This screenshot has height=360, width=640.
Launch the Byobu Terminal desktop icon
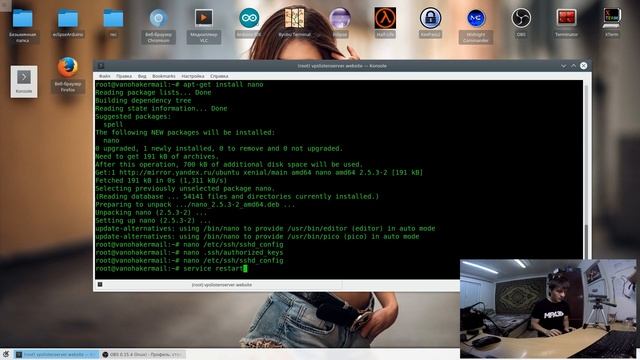coord(294,18)
